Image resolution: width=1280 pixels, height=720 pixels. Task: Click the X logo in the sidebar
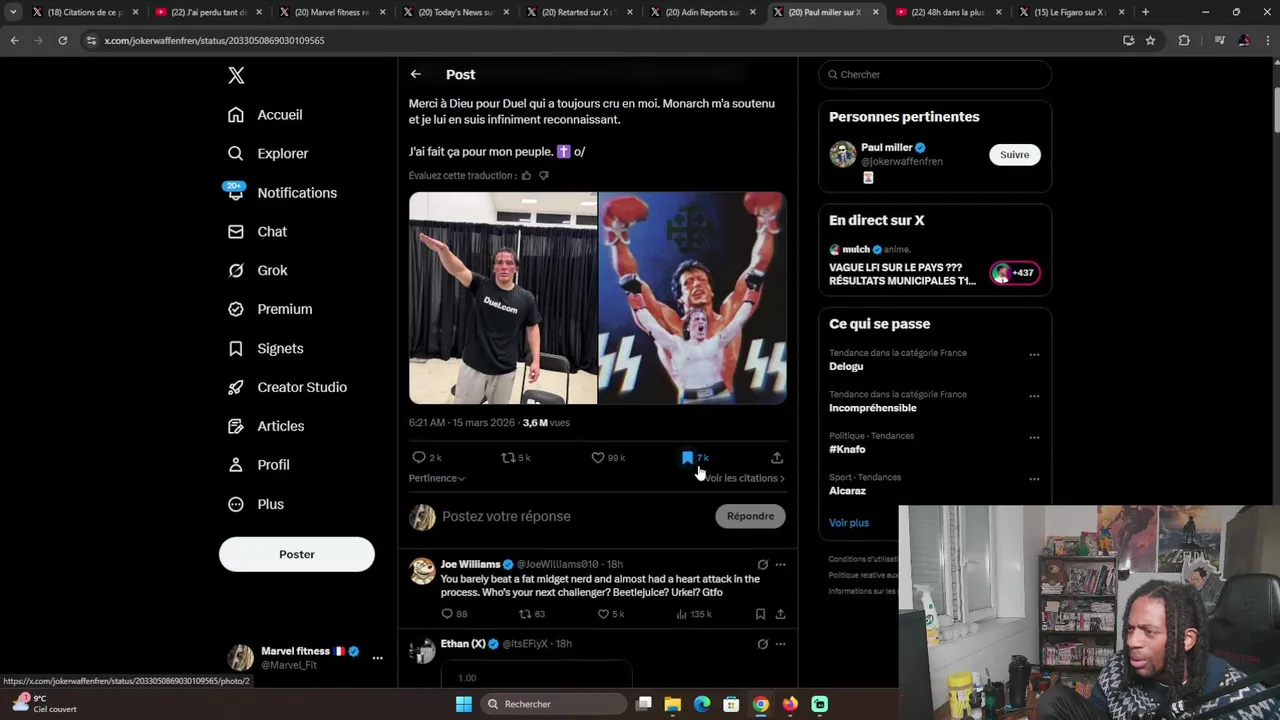[236, 75]
